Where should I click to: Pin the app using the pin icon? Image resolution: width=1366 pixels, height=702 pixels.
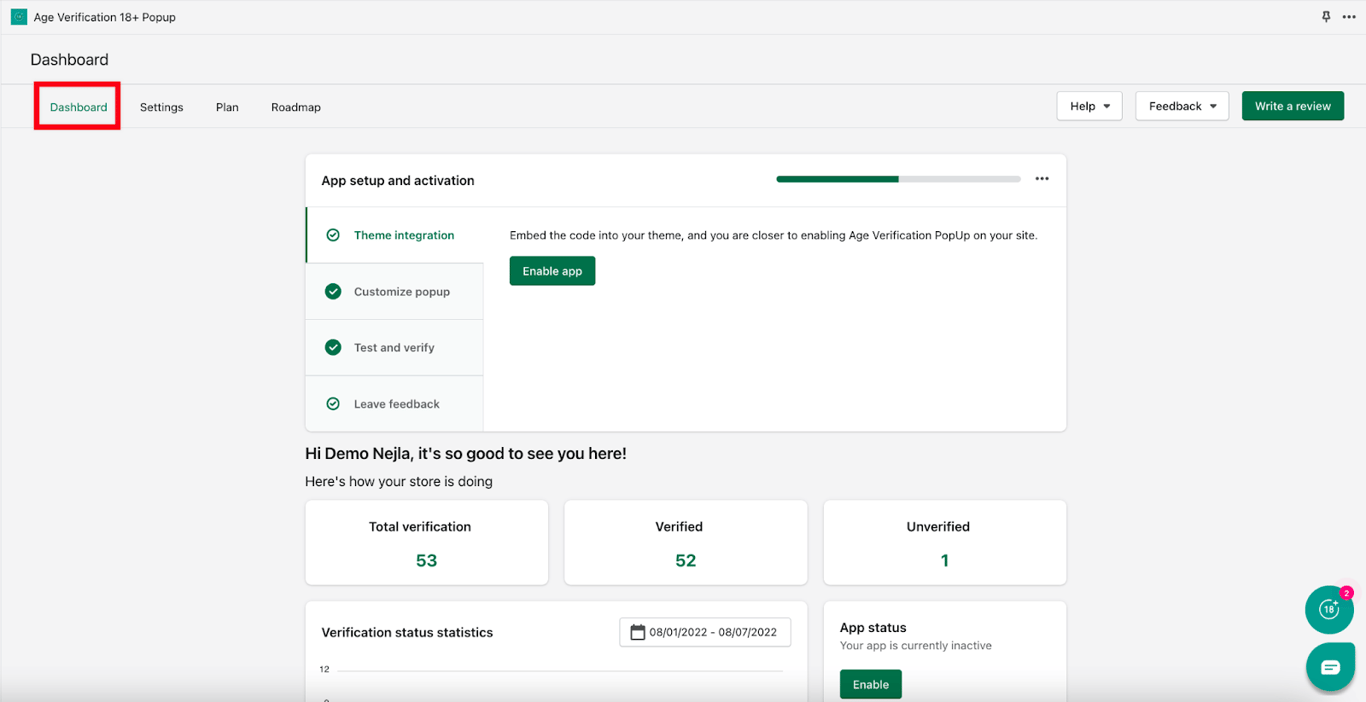point(1326,17)
